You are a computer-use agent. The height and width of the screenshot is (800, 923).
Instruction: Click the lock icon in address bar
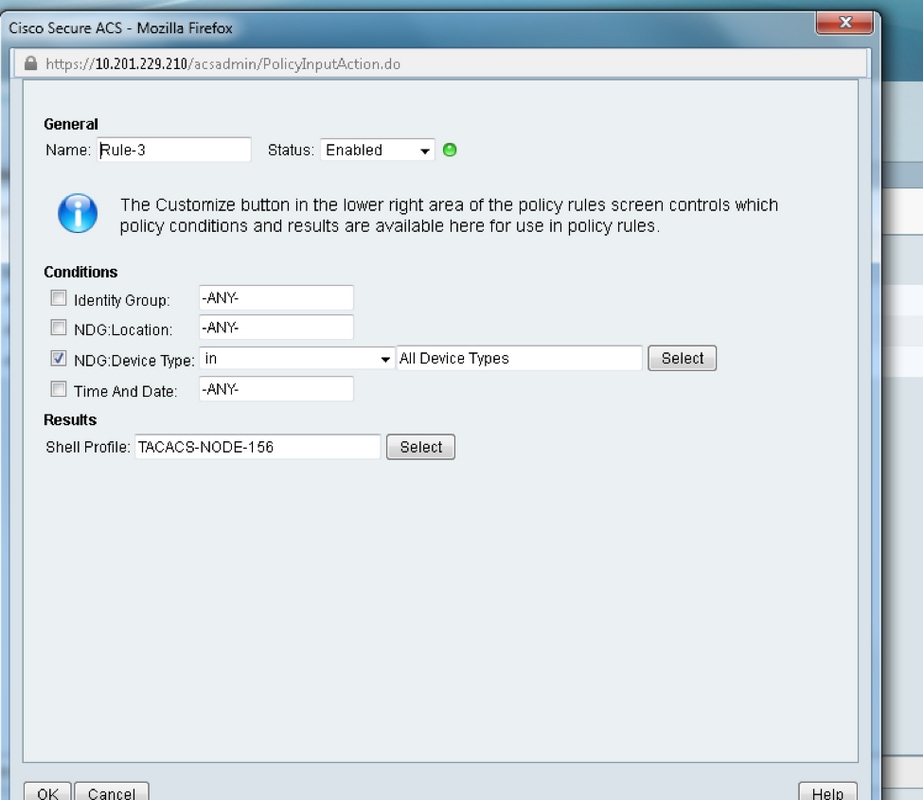31,64
